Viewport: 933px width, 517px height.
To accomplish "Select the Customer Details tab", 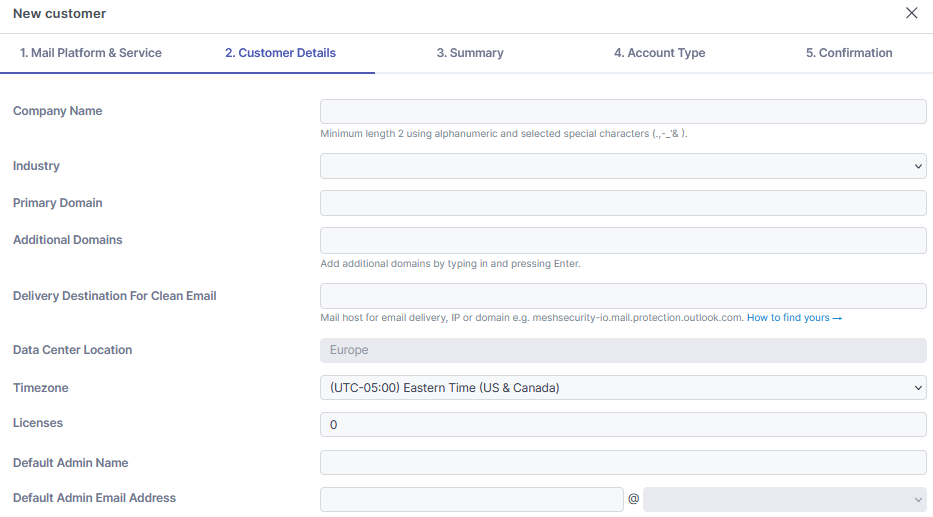I will click(280, 53).
